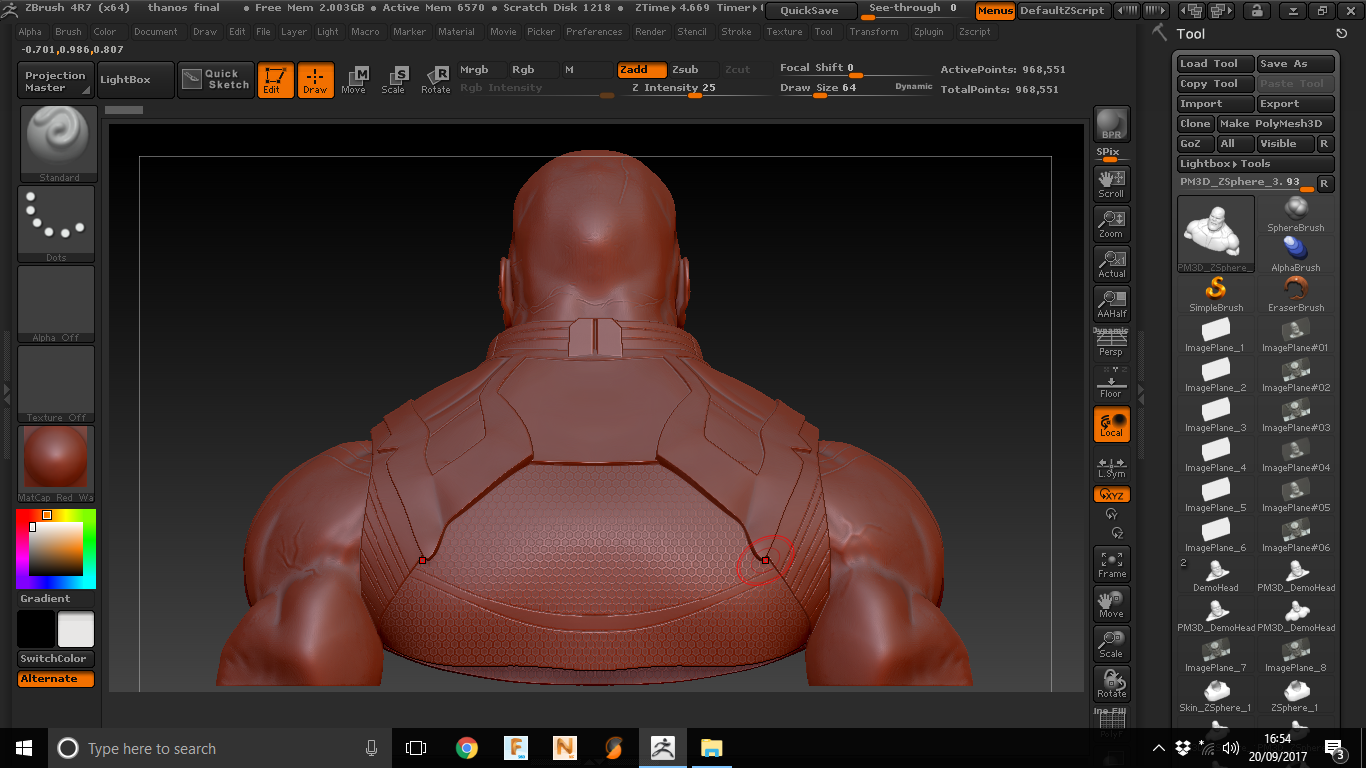
Task: Click the Scale view icon in right shelf
Action: [1111, 643]
